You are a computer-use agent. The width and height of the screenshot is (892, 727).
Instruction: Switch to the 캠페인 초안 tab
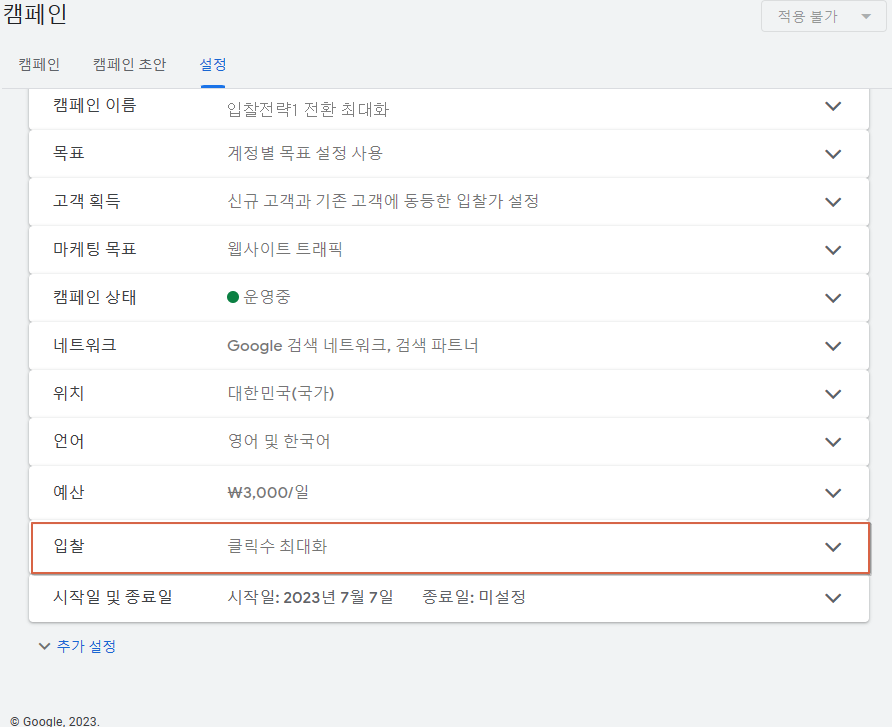[x=129, y=64]
